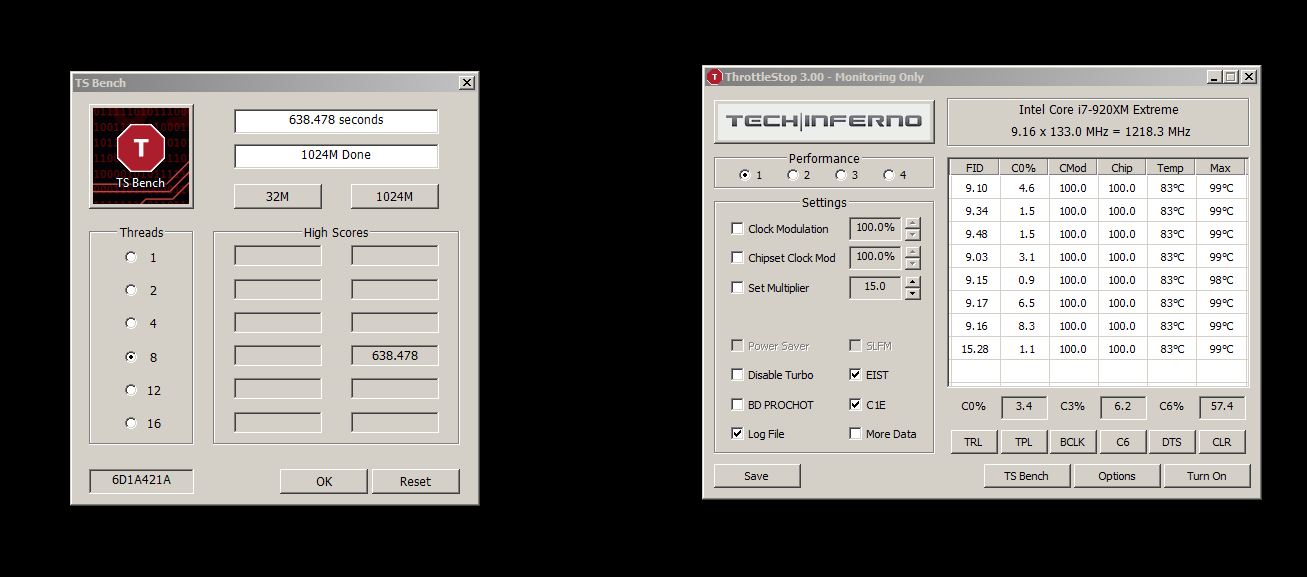Enable the Clock Modulation checkbox
Viewport: 1307px width, 577px height.
pyautogui.click(x=738, y=229)
